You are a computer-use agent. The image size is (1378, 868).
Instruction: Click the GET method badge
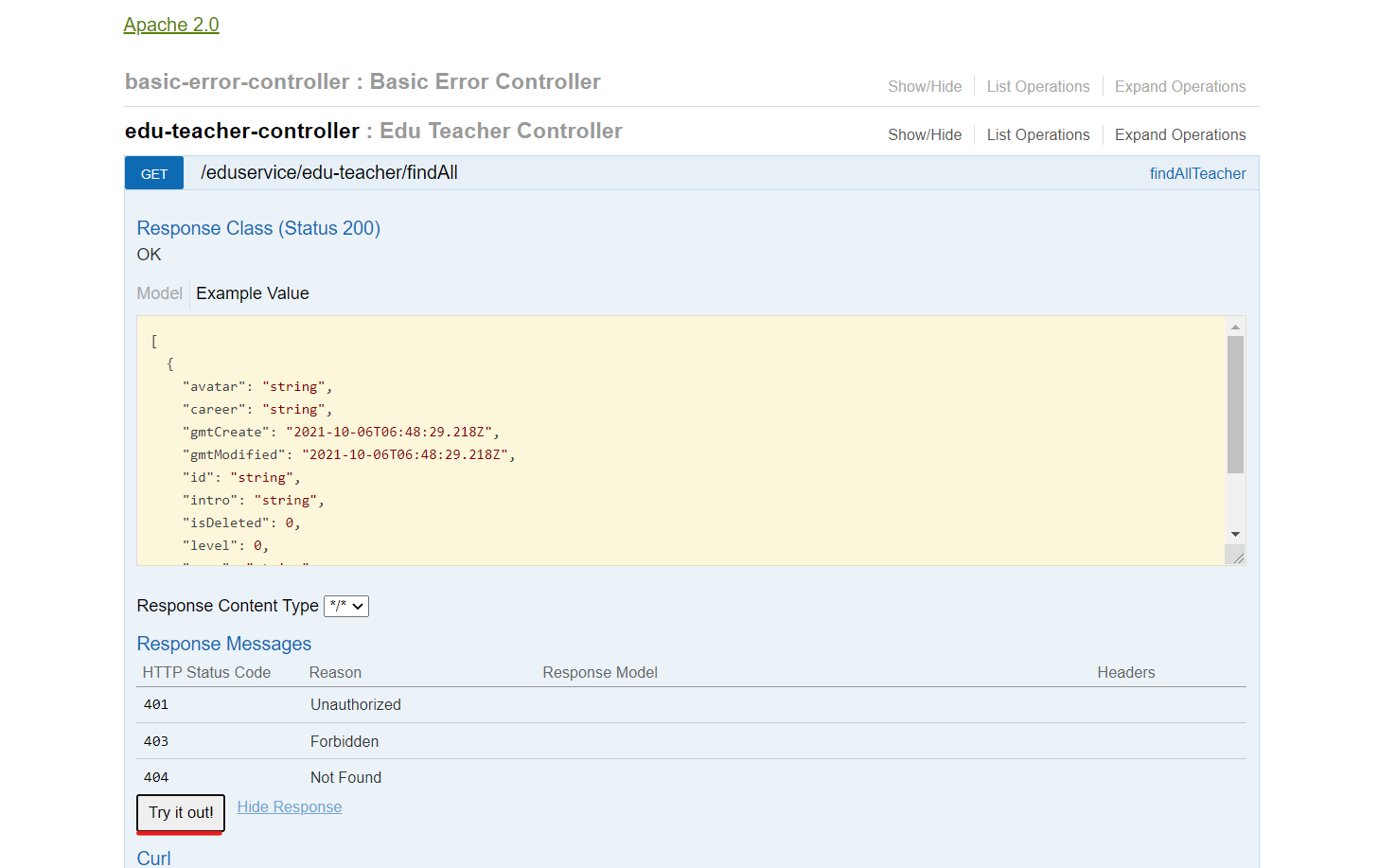[x=154, y=173]
